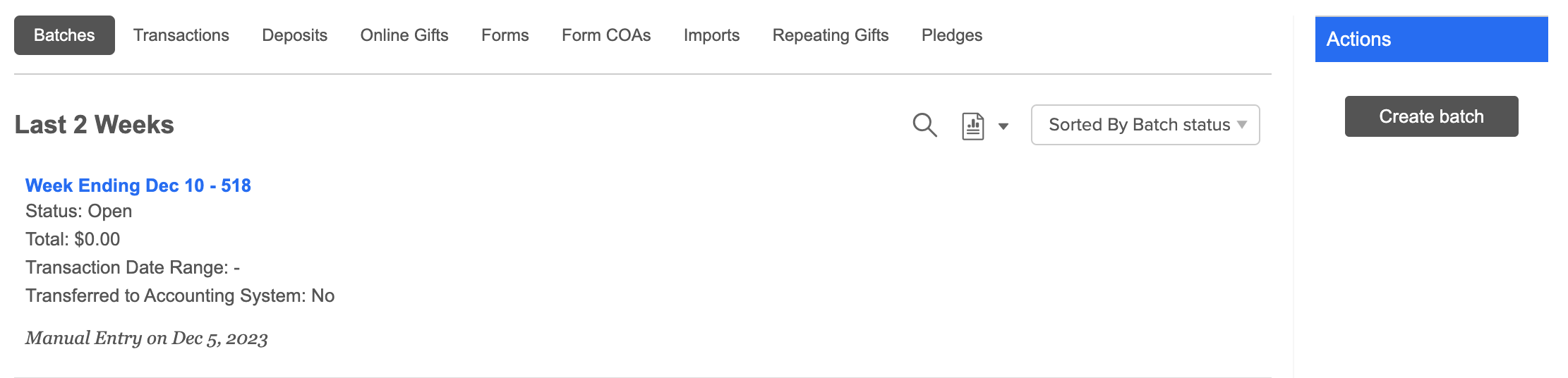Screen dimensions: 1568x378
Task: Open the Week Ending Dec 10 - 518 batch
Action: click(138, 185)
